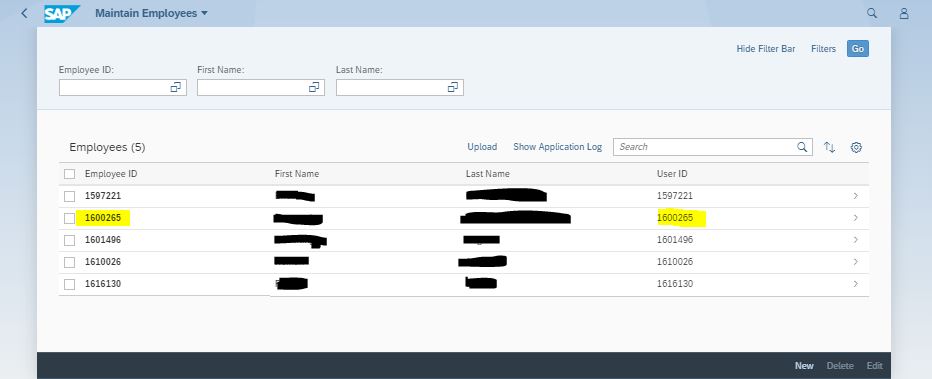Click Delete in the footer
The height and width of the screenshot is (379, 932).
point(840,366)
